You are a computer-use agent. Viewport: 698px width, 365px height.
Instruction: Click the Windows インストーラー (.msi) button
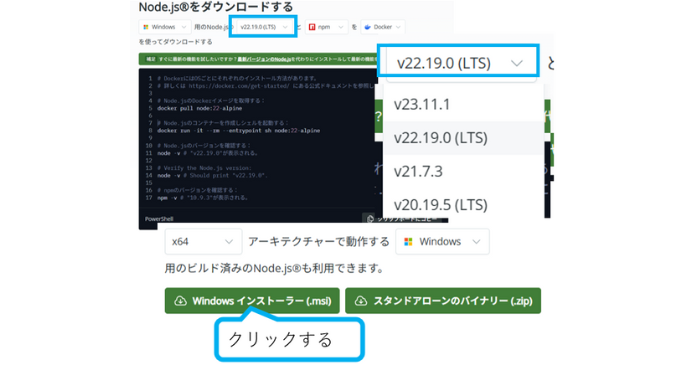pyautogui.click(x=252, y=301)
